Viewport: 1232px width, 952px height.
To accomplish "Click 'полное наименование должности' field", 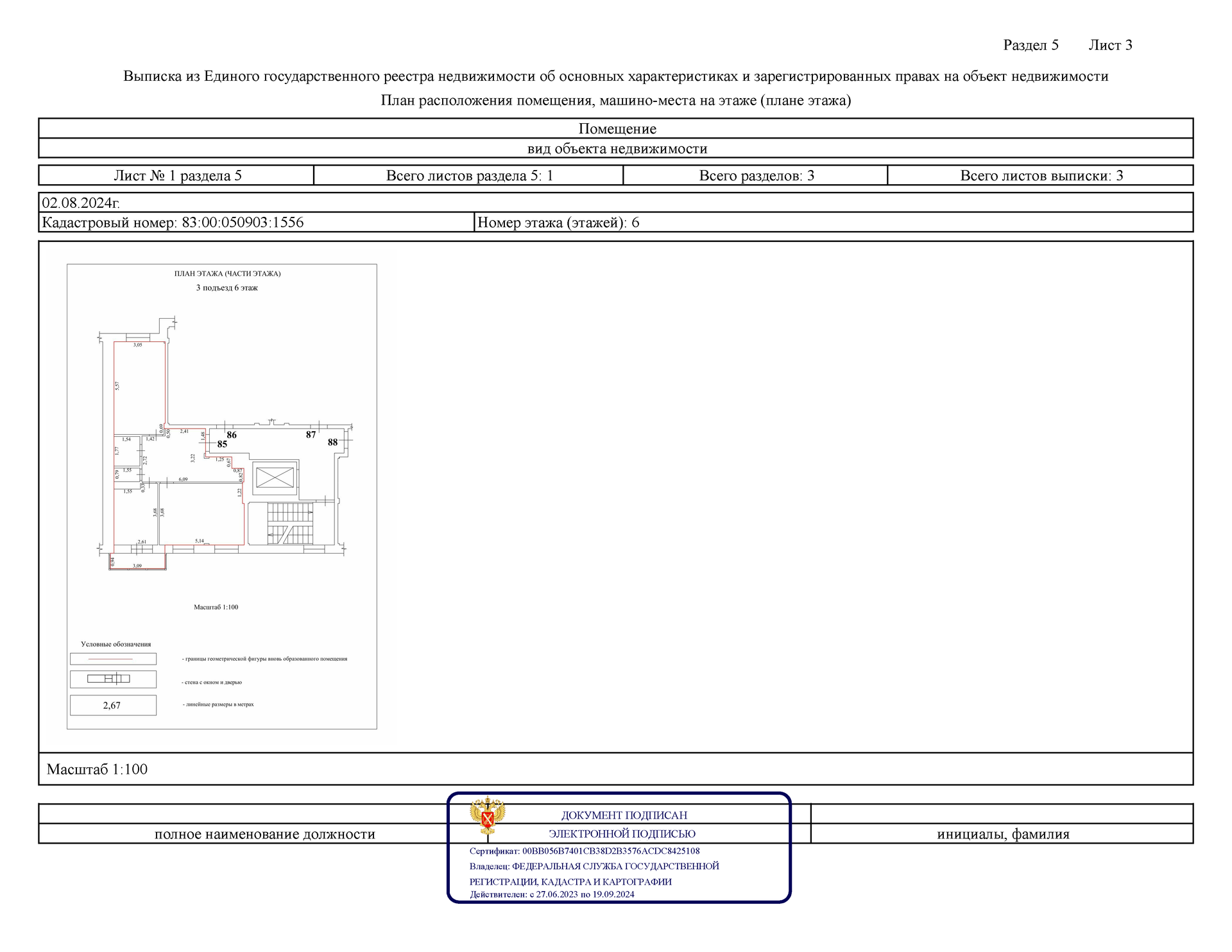I will coord(264,834).
